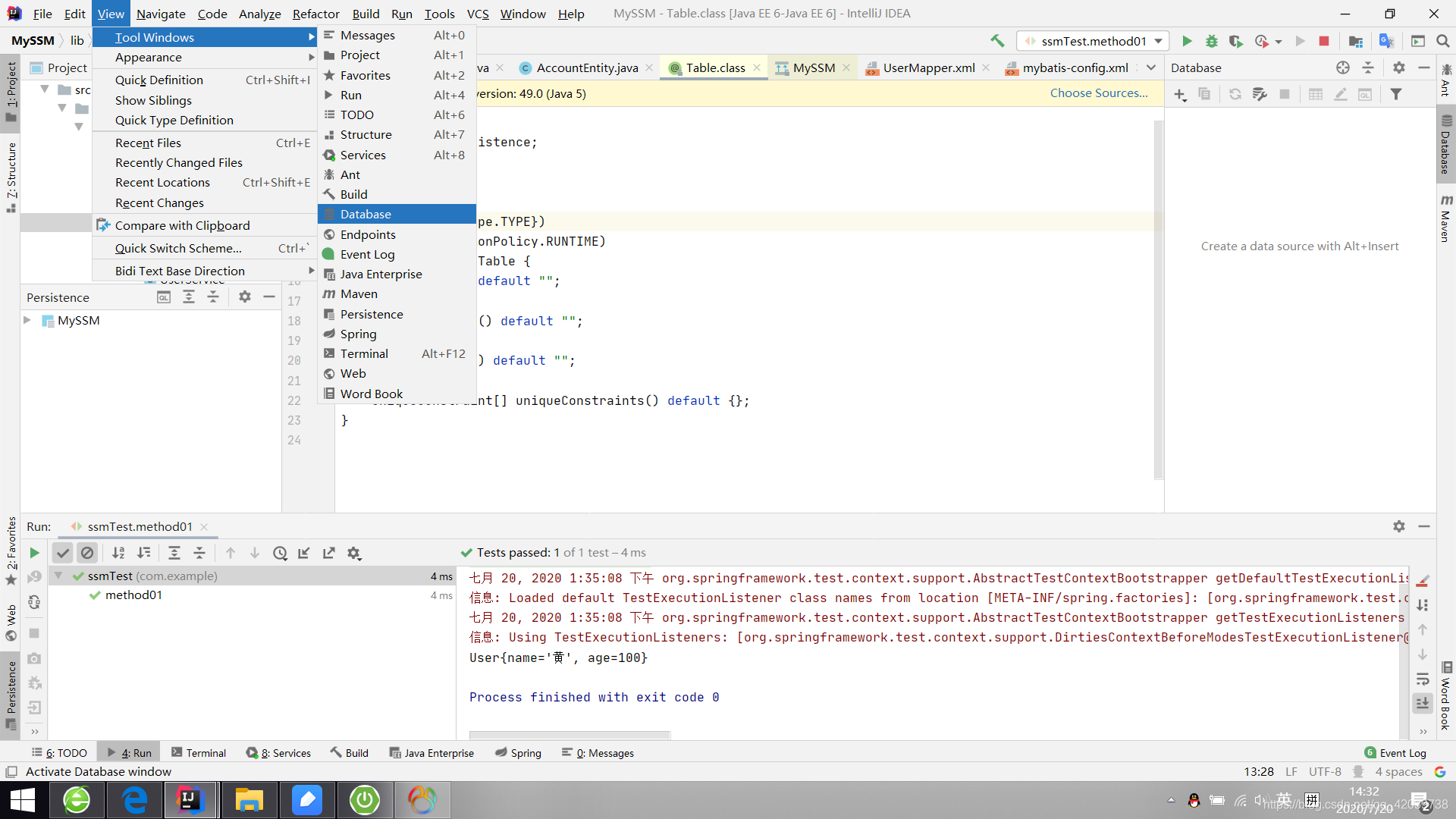
Task: Select Recent Files menu entry
Action: coord(205,143)
